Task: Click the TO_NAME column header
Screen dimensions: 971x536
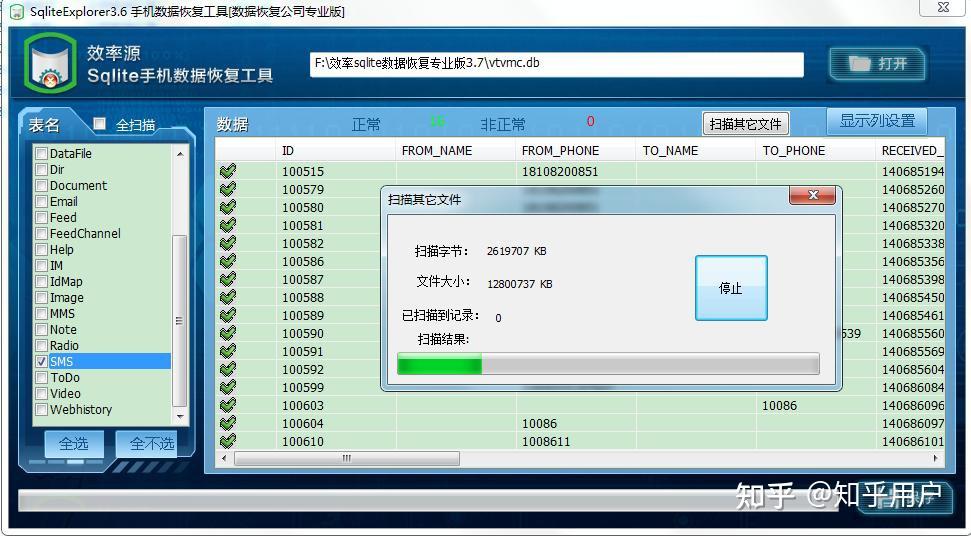Action: pyautogui.click(x=695, y=150)
